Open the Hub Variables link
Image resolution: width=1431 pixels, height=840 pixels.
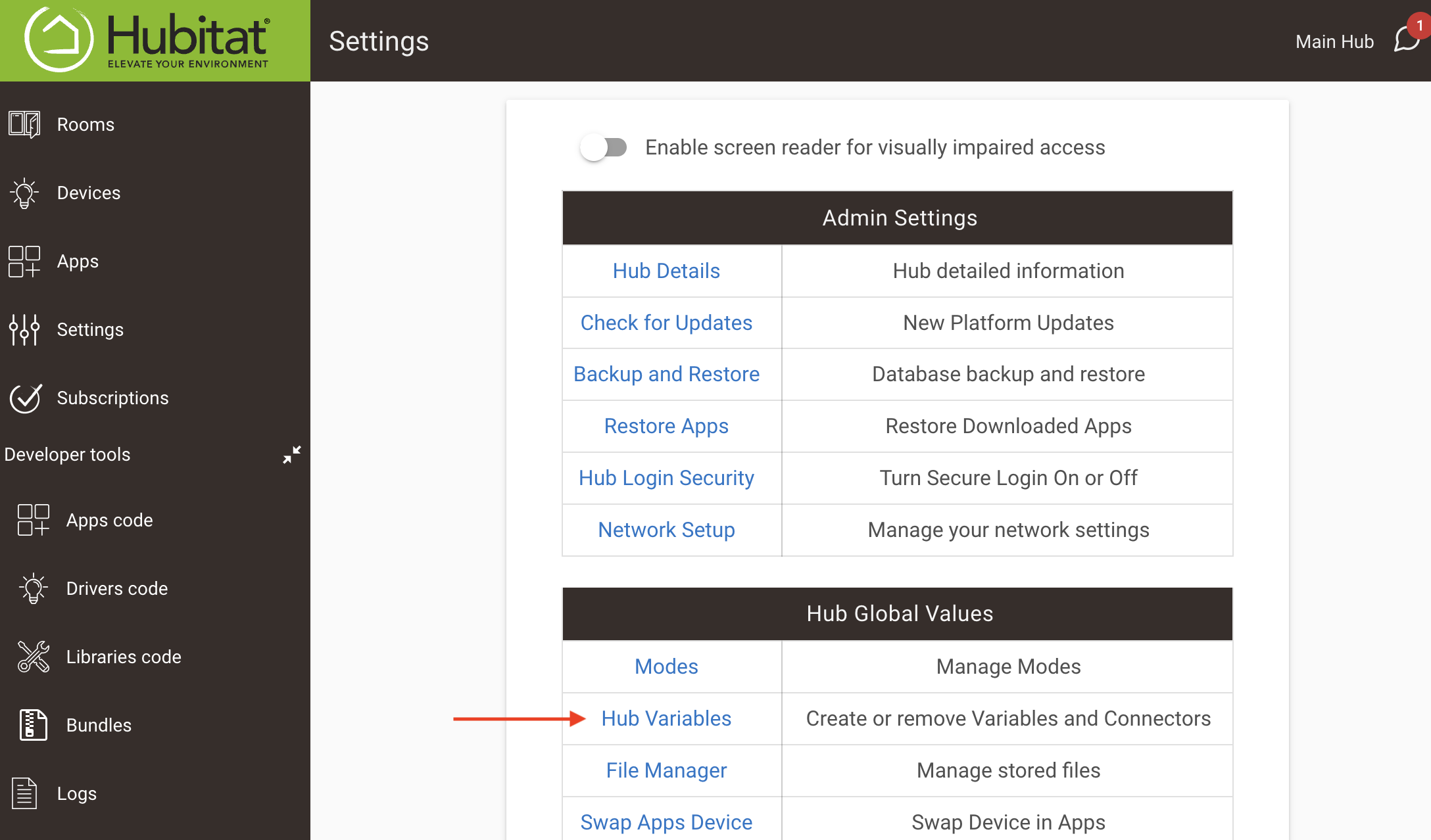click(x=666, y=718)
